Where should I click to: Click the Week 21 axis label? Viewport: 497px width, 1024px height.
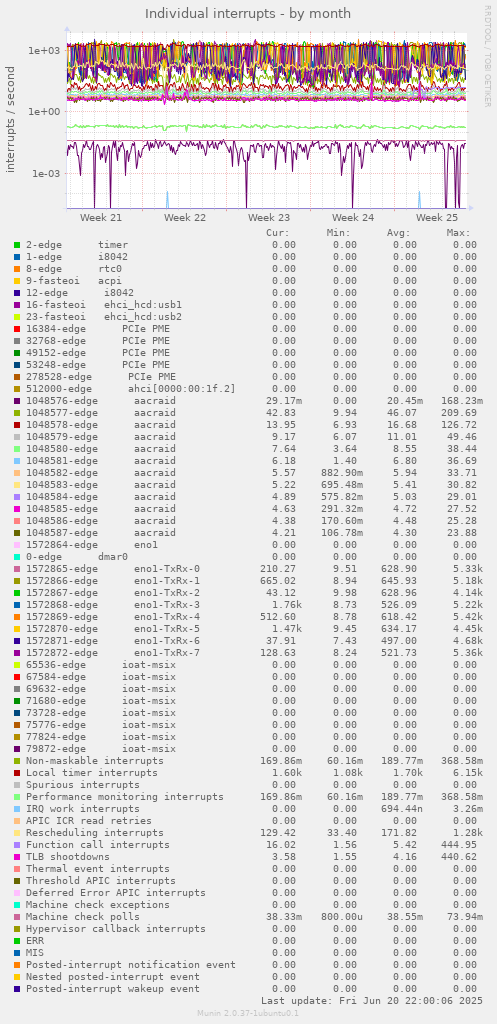tap(101, 217)
